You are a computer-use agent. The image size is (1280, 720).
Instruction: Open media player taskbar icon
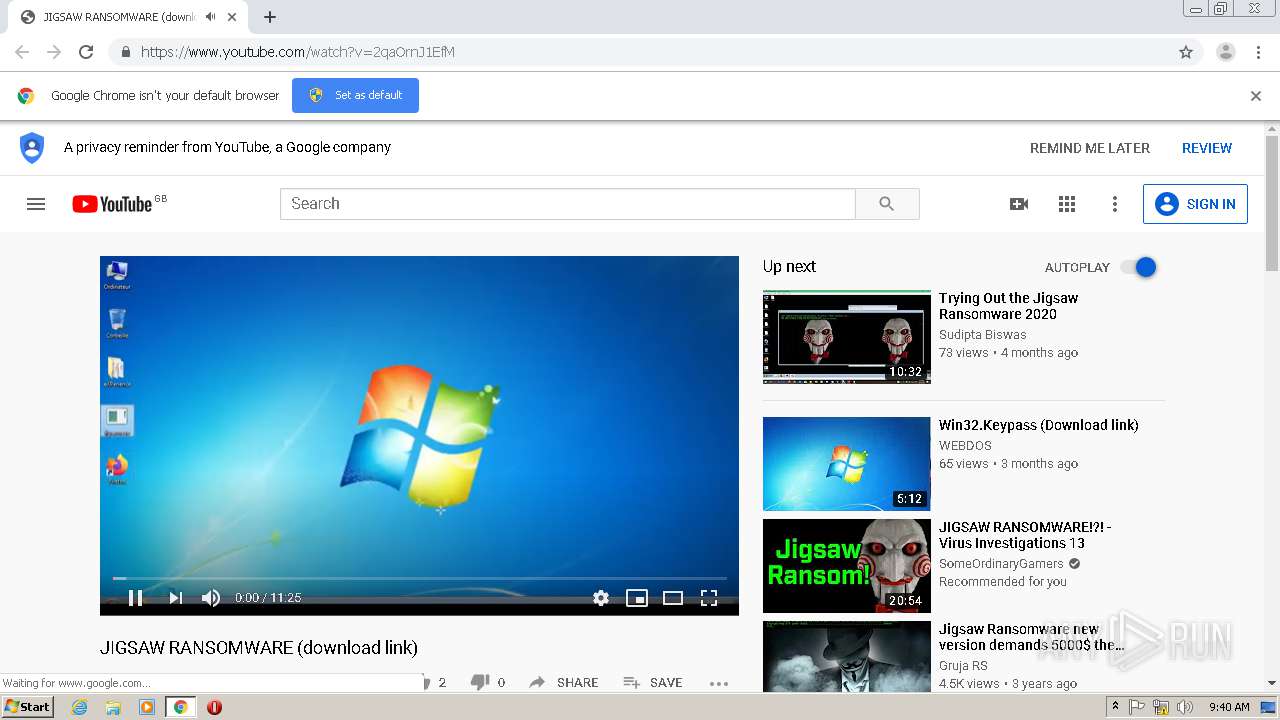tap(147, 707)
